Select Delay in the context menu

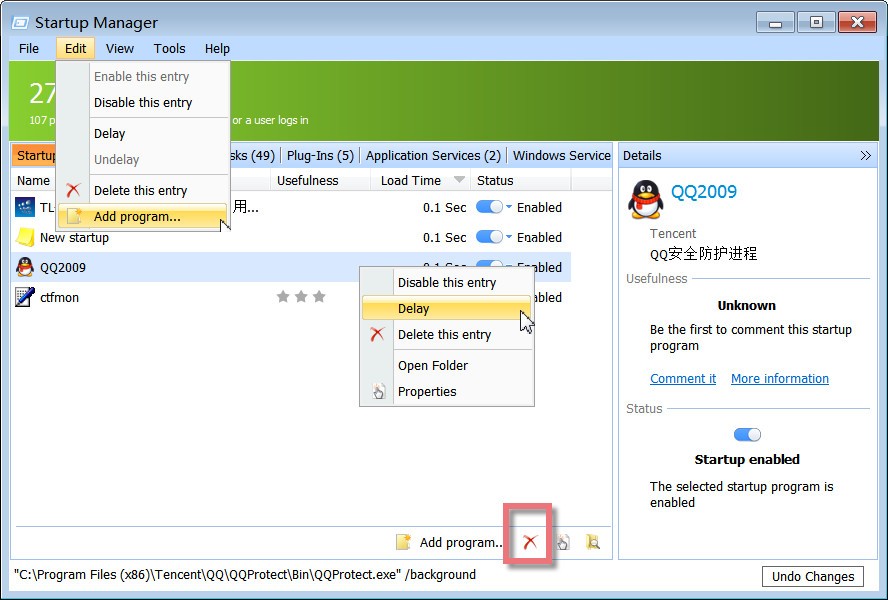[446, 309]
